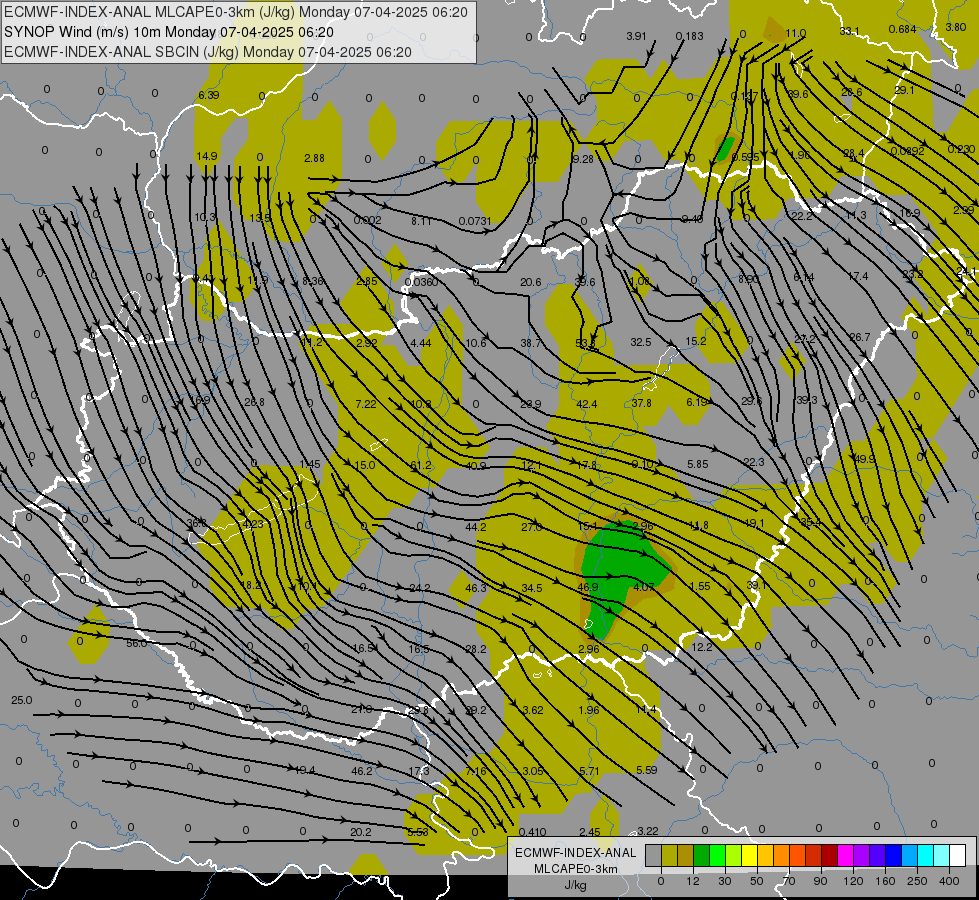Select the map value 12.2
Screen dimensions: 979x900
coord(702,647)
